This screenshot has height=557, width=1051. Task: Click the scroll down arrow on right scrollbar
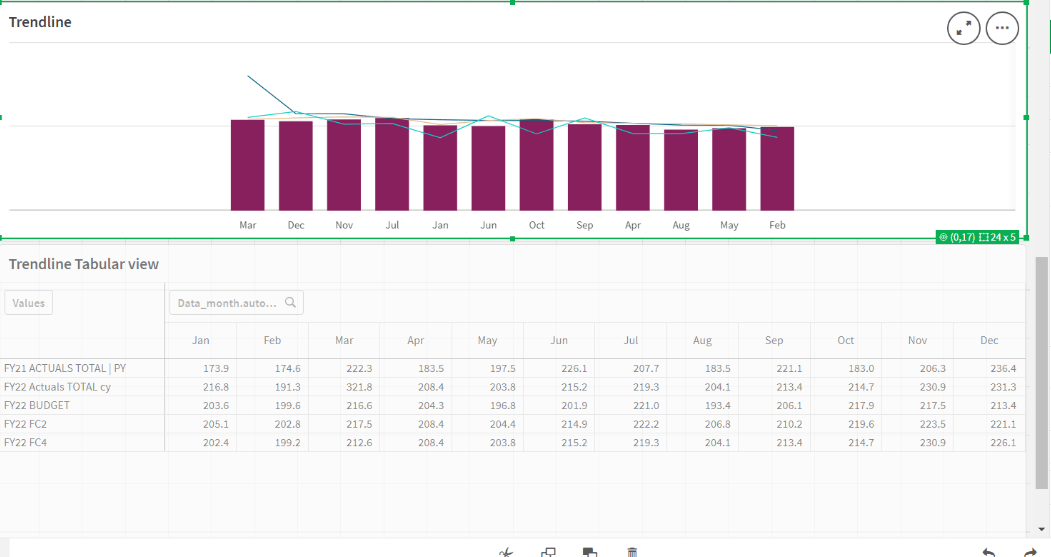pyautogui.click(x=1041, y=530)
